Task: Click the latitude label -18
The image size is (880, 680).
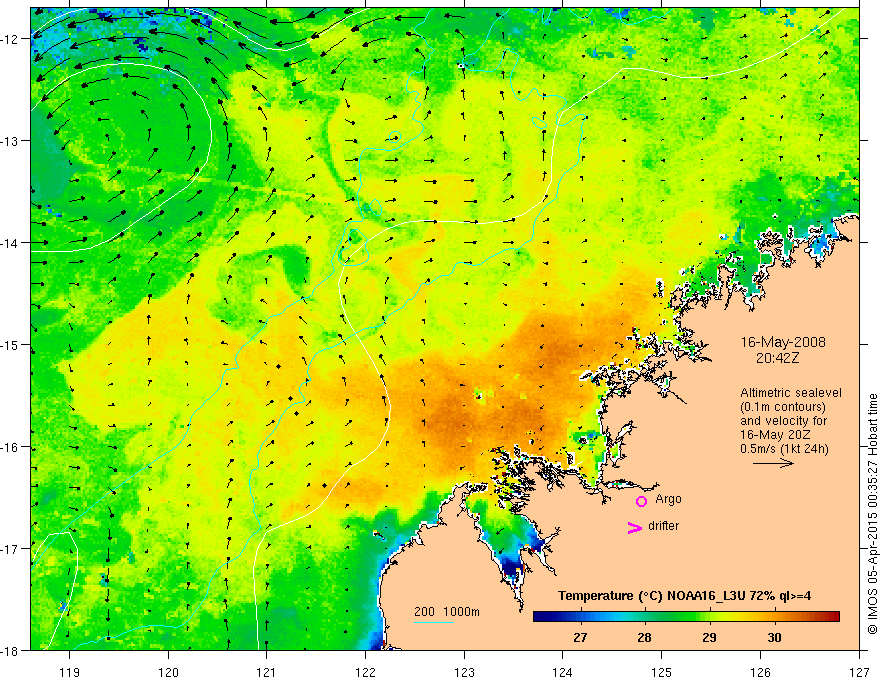Action: pos(10,650)
